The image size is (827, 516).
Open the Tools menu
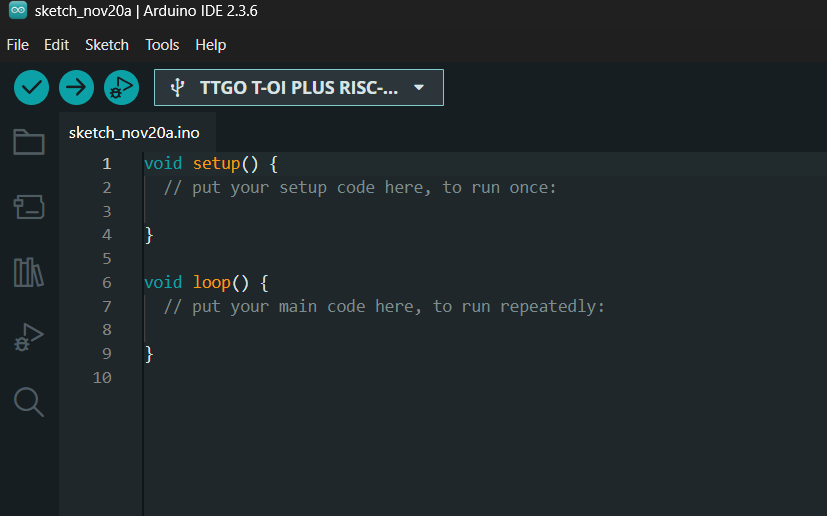coord(162,45)
